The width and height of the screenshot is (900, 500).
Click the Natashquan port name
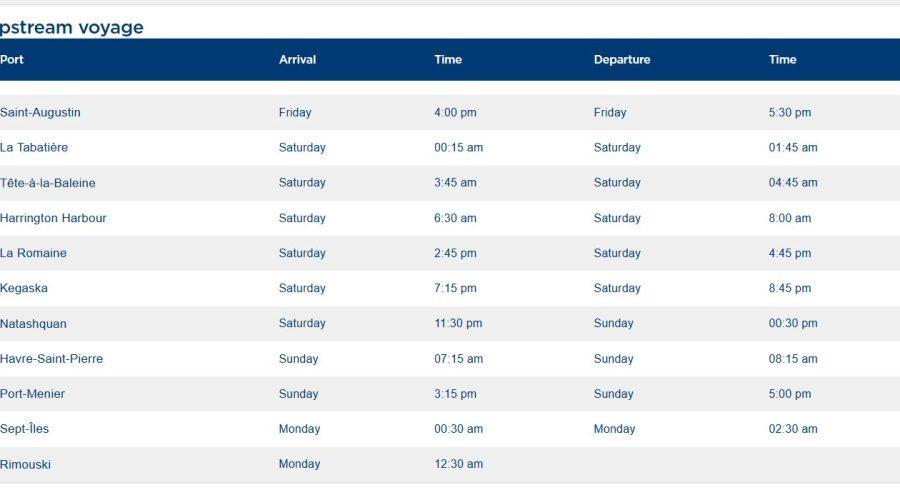(x=33, y=324)
